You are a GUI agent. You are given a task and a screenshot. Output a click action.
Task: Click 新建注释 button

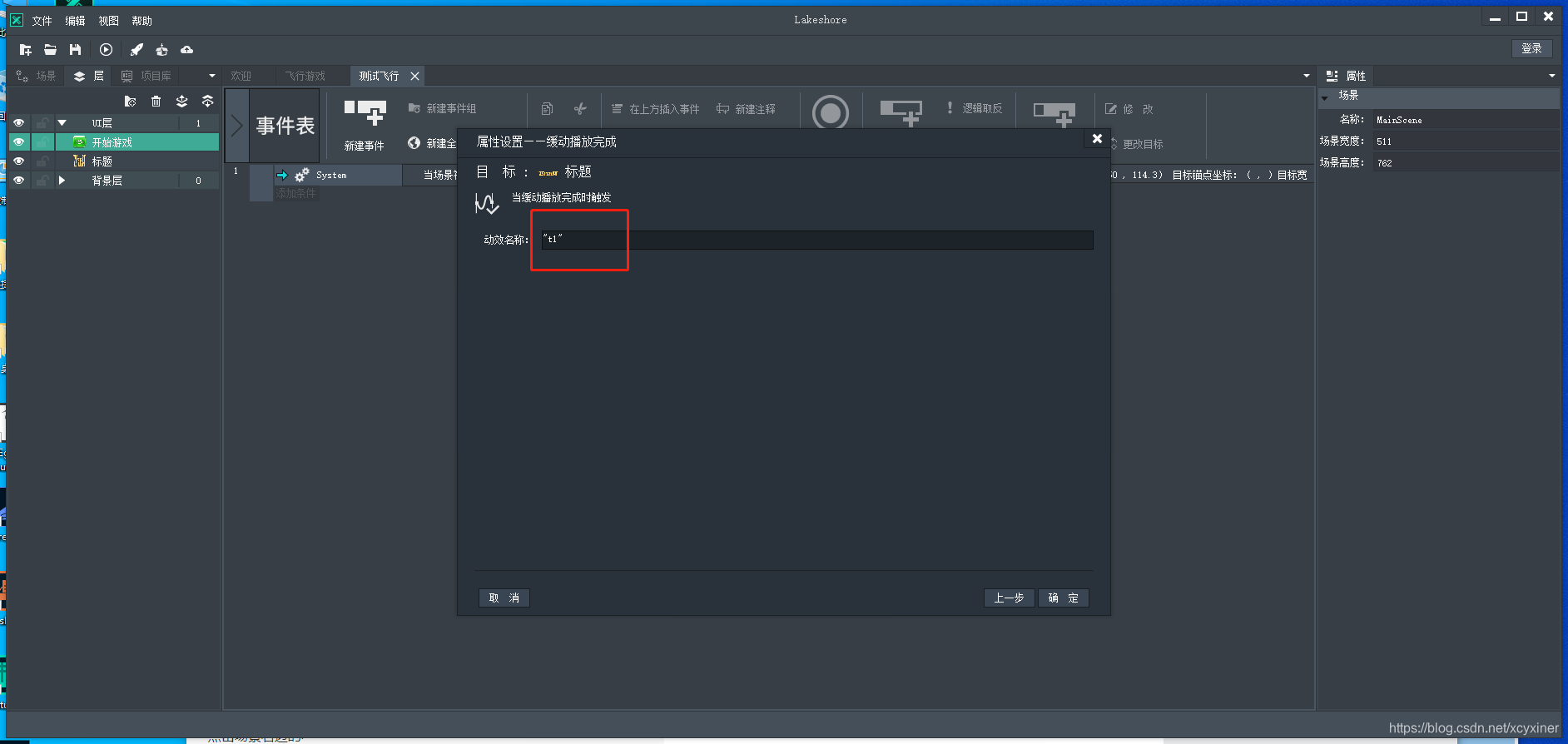(746, 109)
